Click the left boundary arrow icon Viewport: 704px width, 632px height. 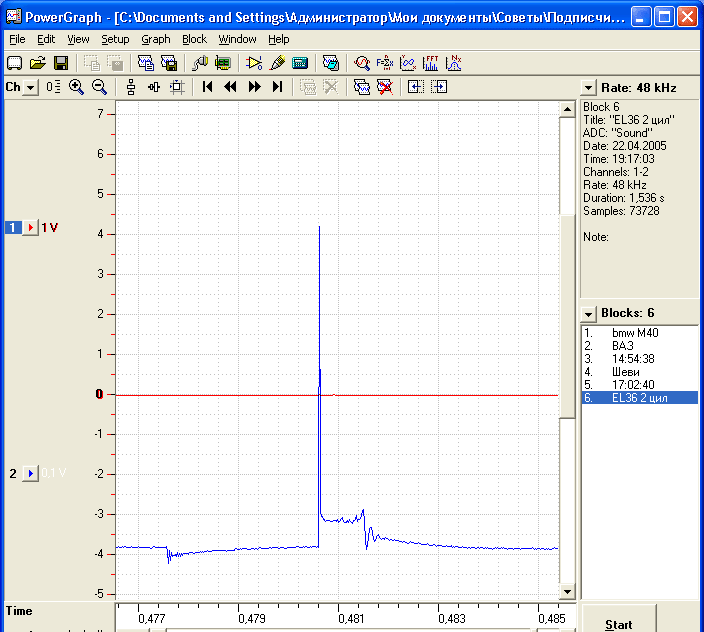tap(416, 87)
